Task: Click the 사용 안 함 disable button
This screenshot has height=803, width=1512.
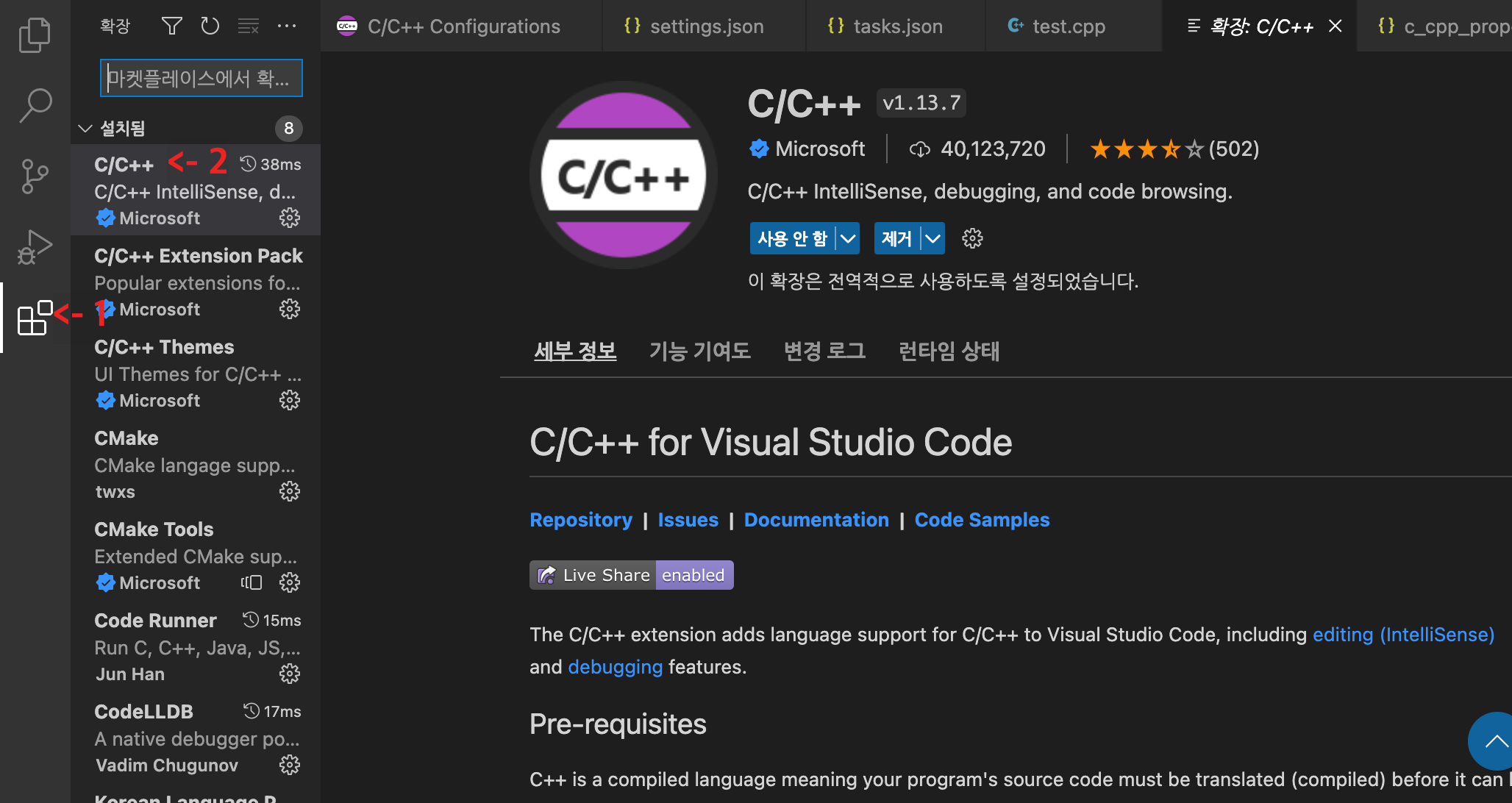Action: 793,238
